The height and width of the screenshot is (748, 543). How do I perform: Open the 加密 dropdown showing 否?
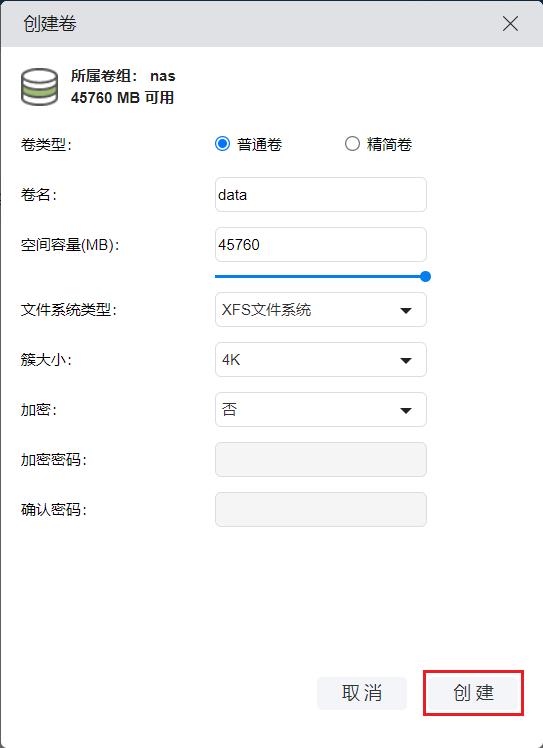click(321, 410)
